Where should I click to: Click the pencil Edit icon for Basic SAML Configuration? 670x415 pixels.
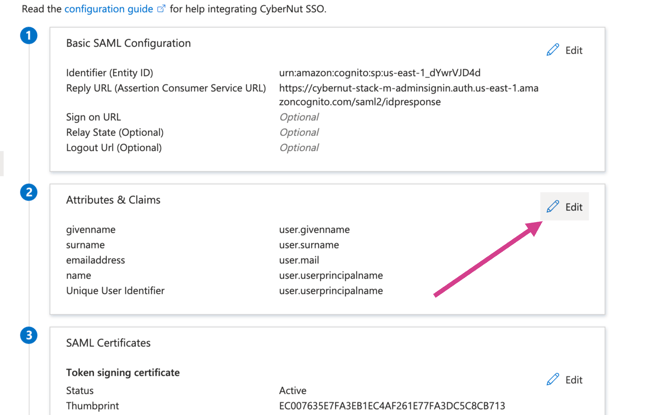[x=553, y=50]
